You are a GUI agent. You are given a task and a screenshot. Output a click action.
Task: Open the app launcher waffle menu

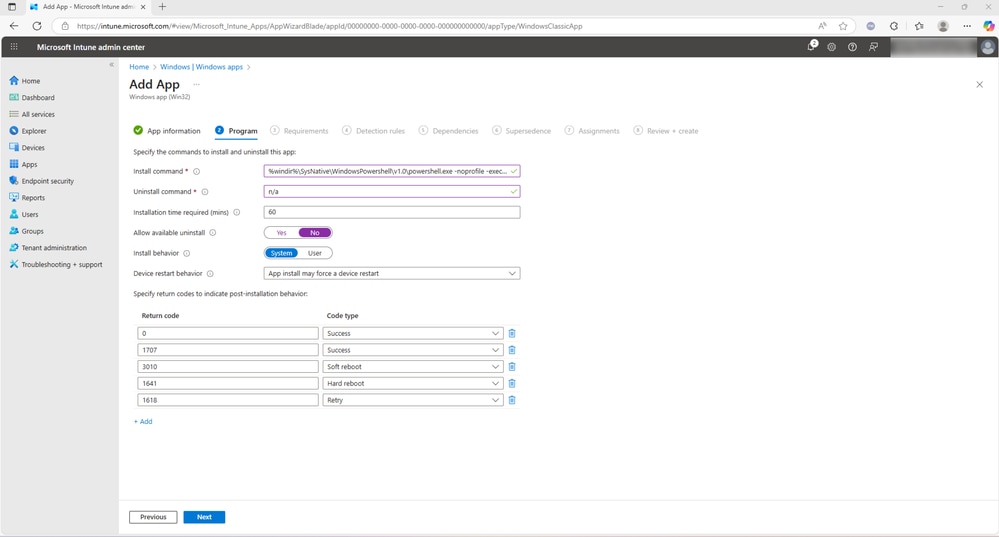(x=14, y=47)
